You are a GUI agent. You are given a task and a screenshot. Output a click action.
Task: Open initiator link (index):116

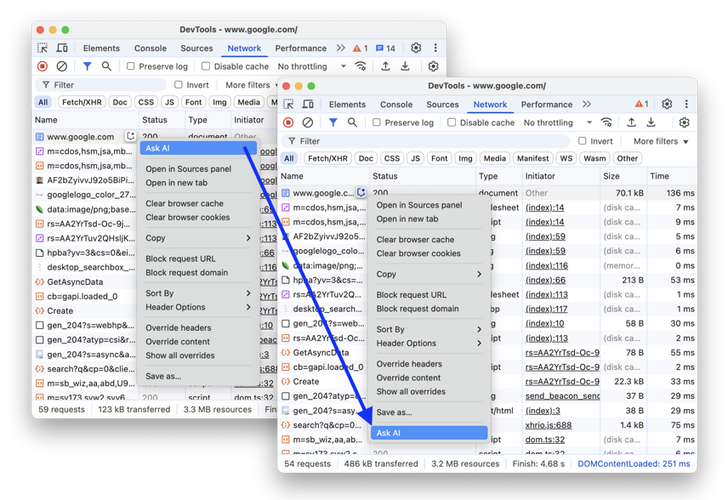[x=546, y=266]
